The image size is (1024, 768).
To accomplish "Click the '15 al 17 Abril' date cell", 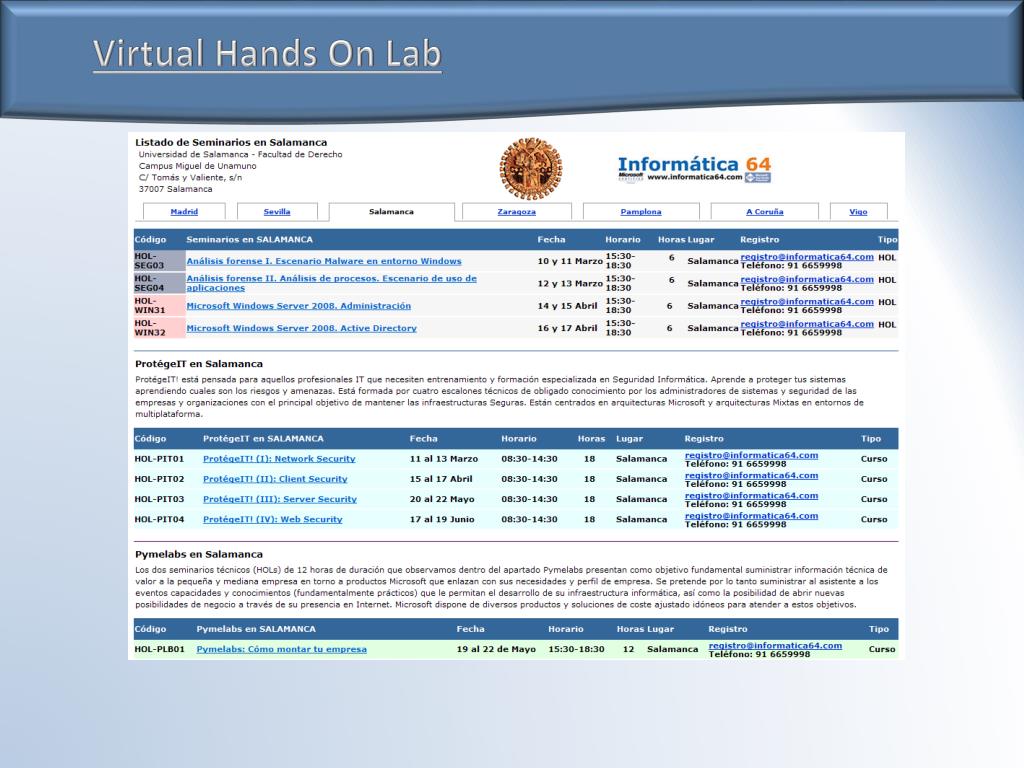I will [441, 479].
